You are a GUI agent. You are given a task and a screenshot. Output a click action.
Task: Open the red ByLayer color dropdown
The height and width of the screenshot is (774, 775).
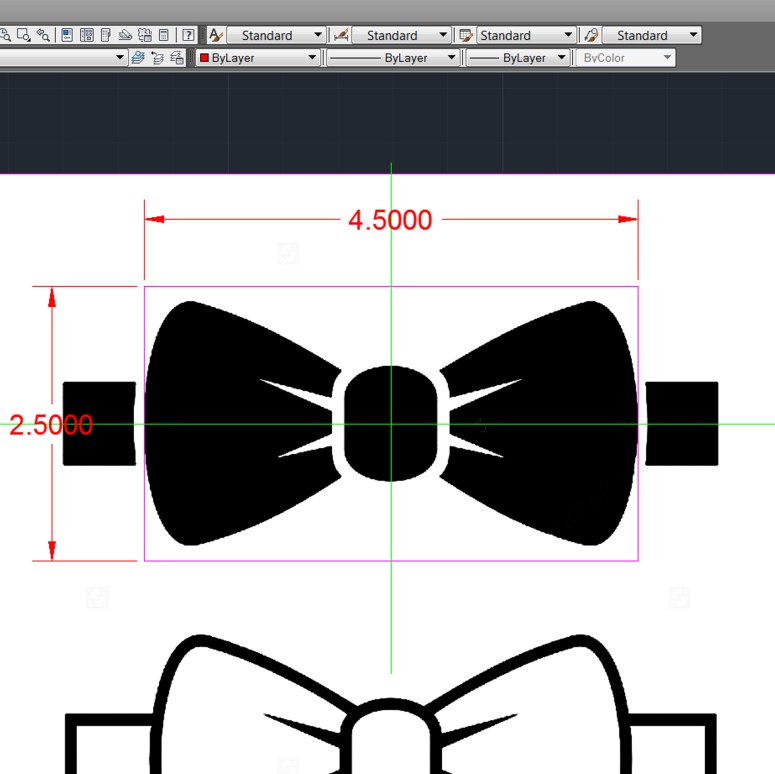click(x=258, y=58)
